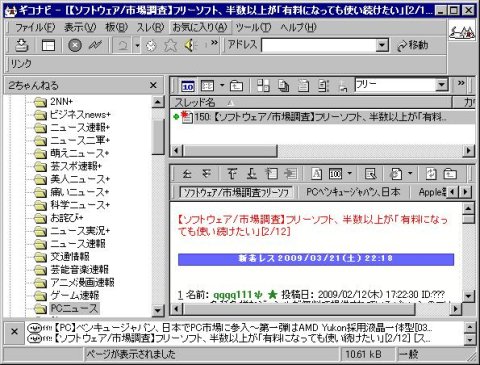Click the jump to top arrow icon
The height and width of the screenshot is (365, 480).
[x=232, y=173]
